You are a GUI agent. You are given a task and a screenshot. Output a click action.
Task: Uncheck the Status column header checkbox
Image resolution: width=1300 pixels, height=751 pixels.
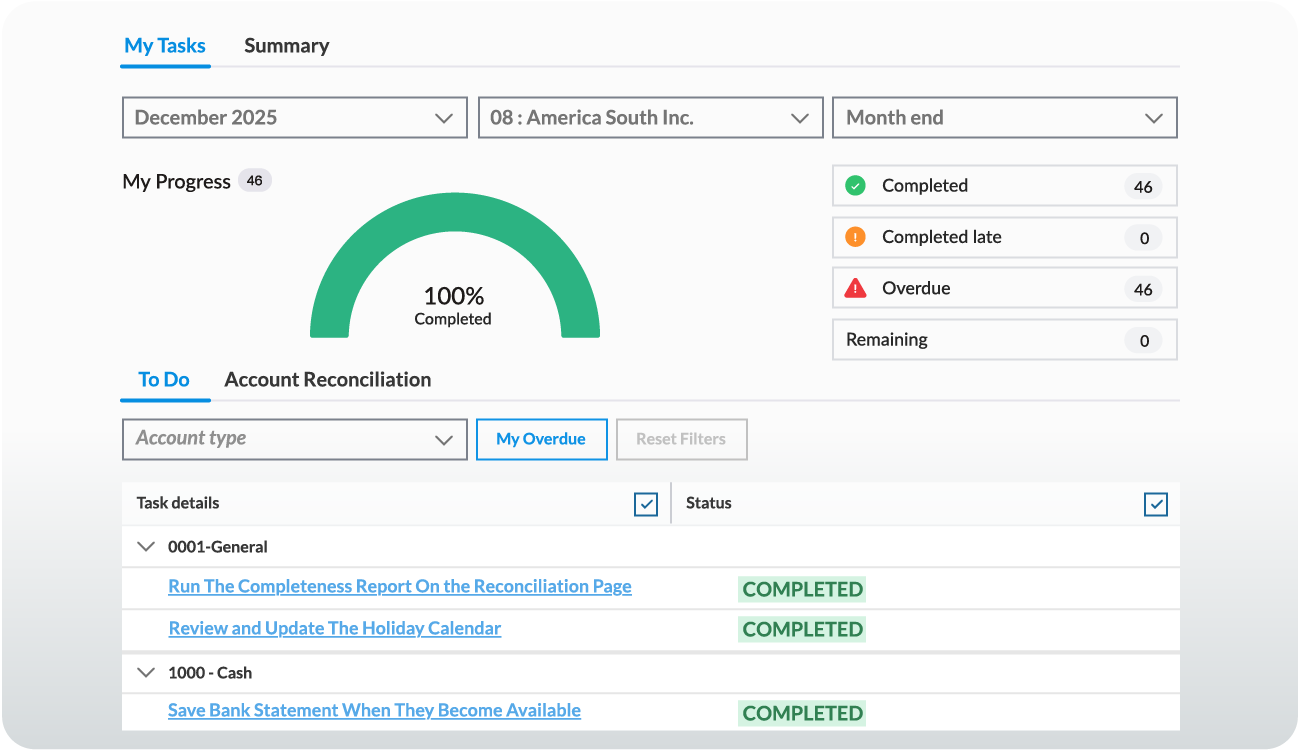[1155, 504]
